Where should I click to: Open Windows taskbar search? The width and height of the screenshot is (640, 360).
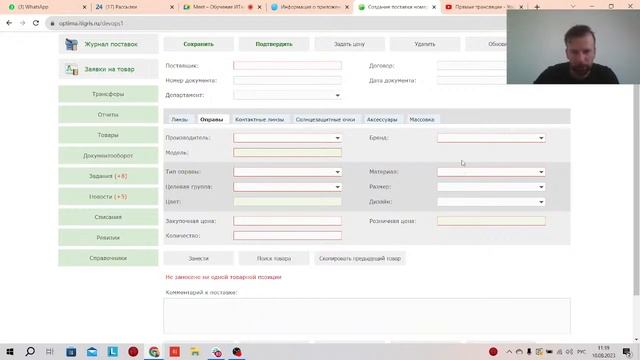(x=30, y=352)
